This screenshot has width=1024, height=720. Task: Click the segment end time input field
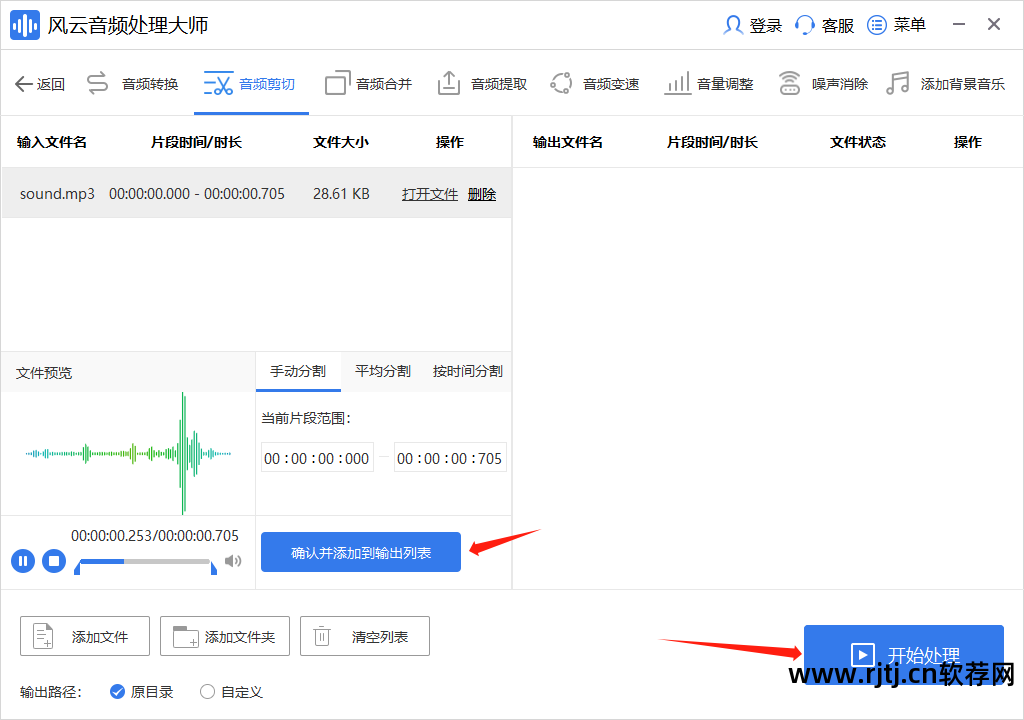coord(449,457)
